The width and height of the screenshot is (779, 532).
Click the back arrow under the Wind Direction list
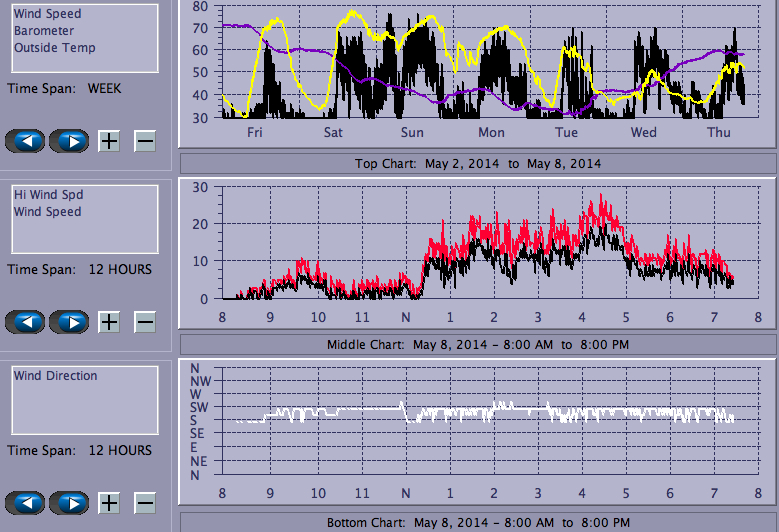click(x=25, y=503)
